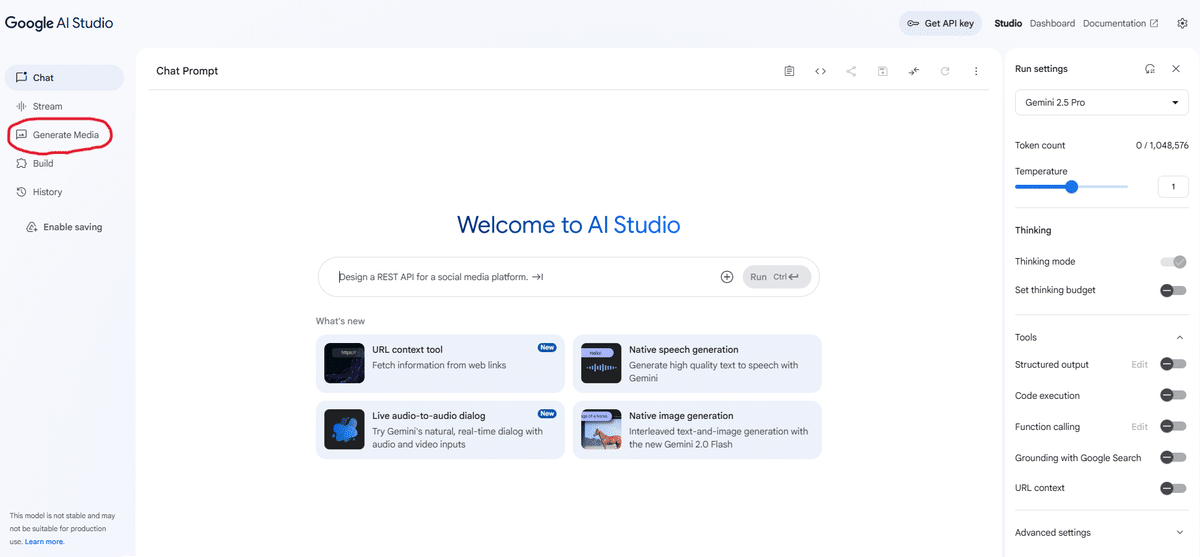Image resolution: width=1200 pixels, height=557 pixels.
Task: Click the Get code icon
Action: click(x=820, y=71)
